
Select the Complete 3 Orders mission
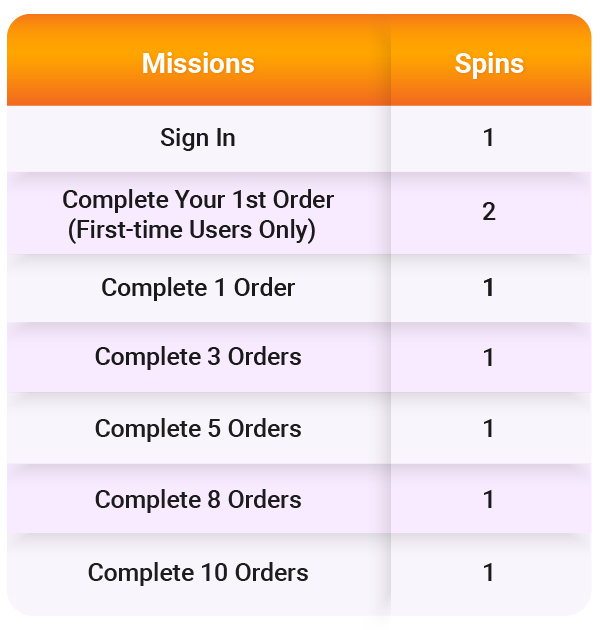coord(198,357)
